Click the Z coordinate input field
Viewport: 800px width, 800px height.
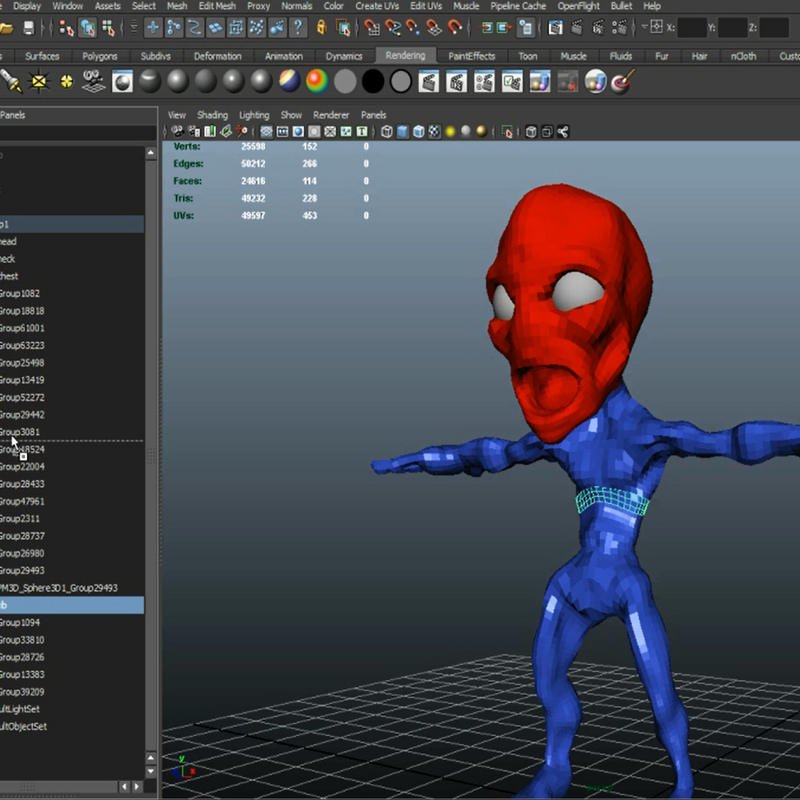(x=773, y=28)
